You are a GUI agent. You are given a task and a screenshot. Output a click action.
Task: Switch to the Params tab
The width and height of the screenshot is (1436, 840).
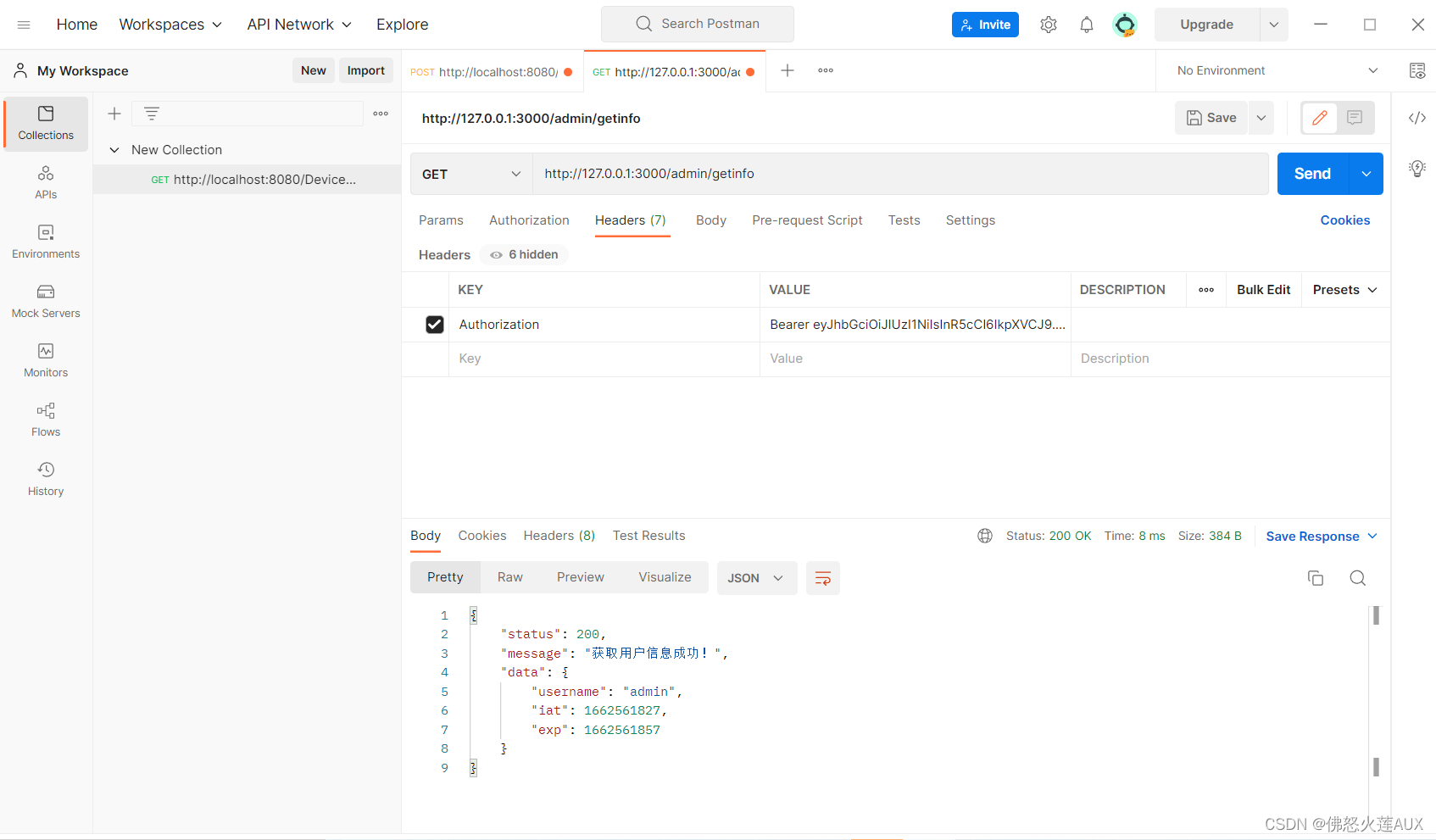441,220
